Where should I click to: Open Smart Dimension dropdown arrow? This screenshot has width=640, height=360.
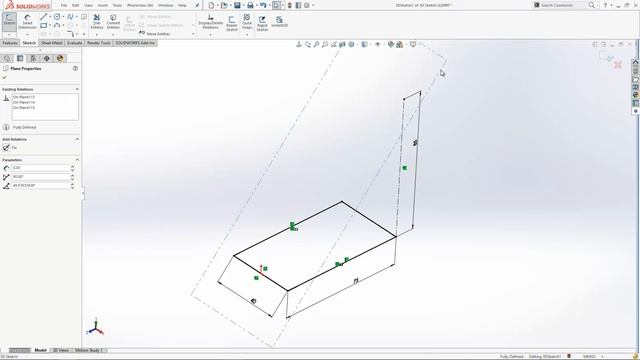pos(27,35)
